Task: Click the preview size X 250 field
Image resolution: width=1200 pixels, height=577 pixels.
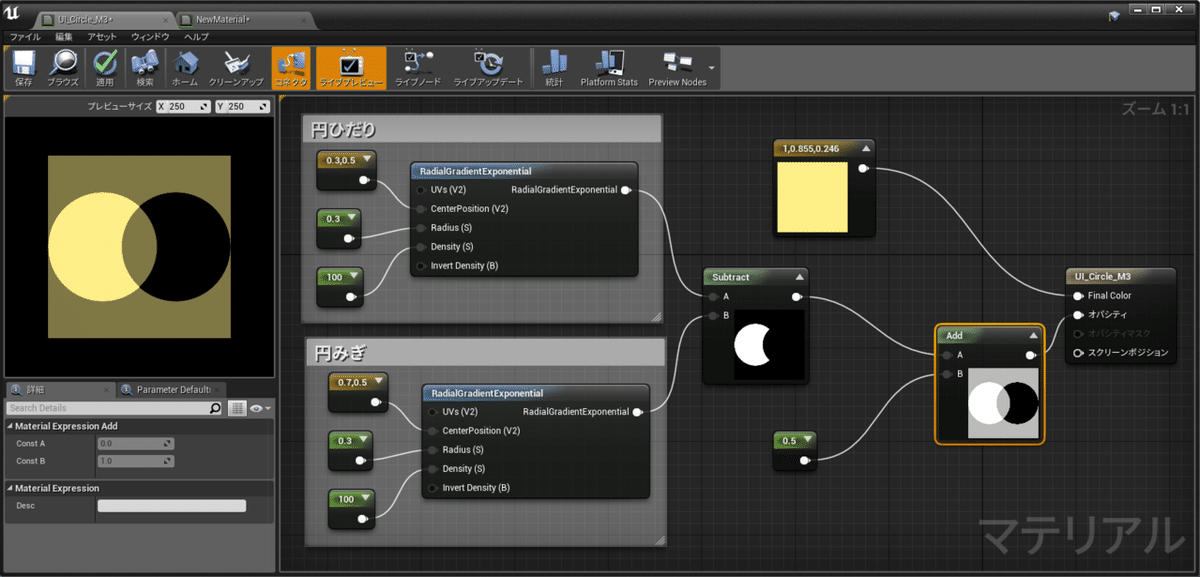Action: pyautogui.click(x=183, y=106)
